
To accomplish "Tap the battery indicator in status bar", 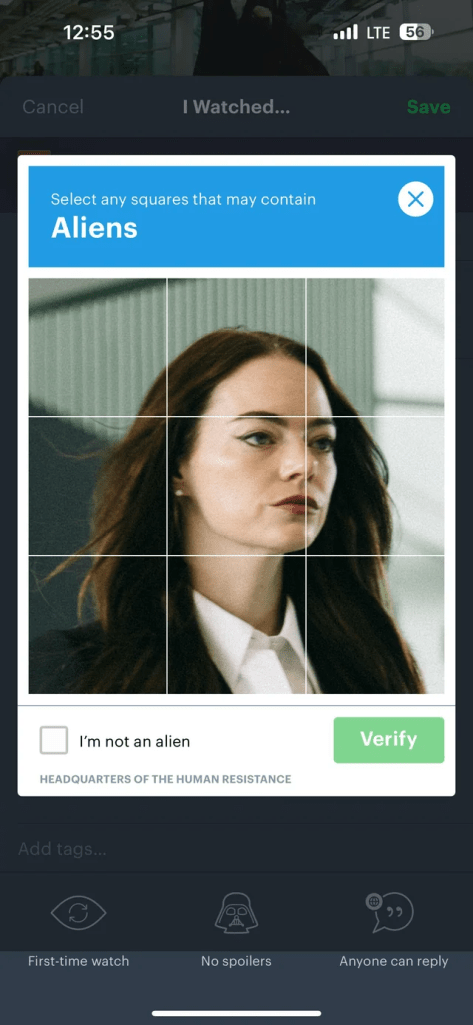I will pyautogui.click(x=416, y=32).
